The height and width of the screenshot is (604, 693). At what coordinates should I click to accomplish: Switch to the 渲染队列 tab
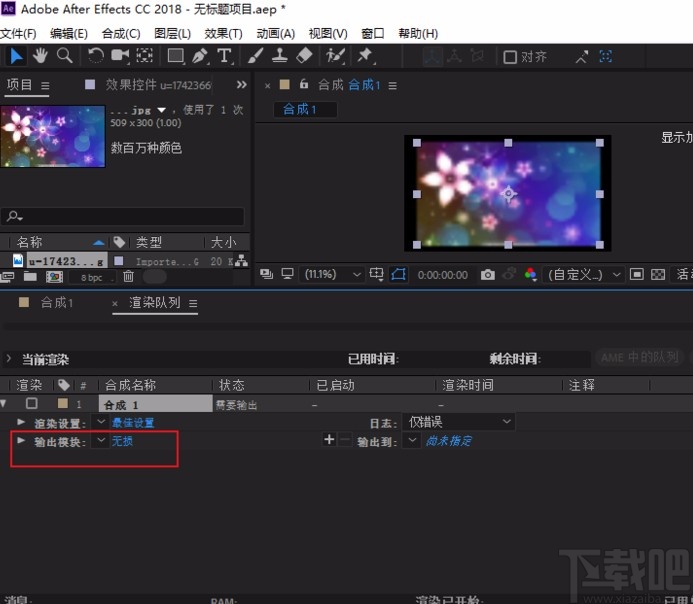click(155, 303)
